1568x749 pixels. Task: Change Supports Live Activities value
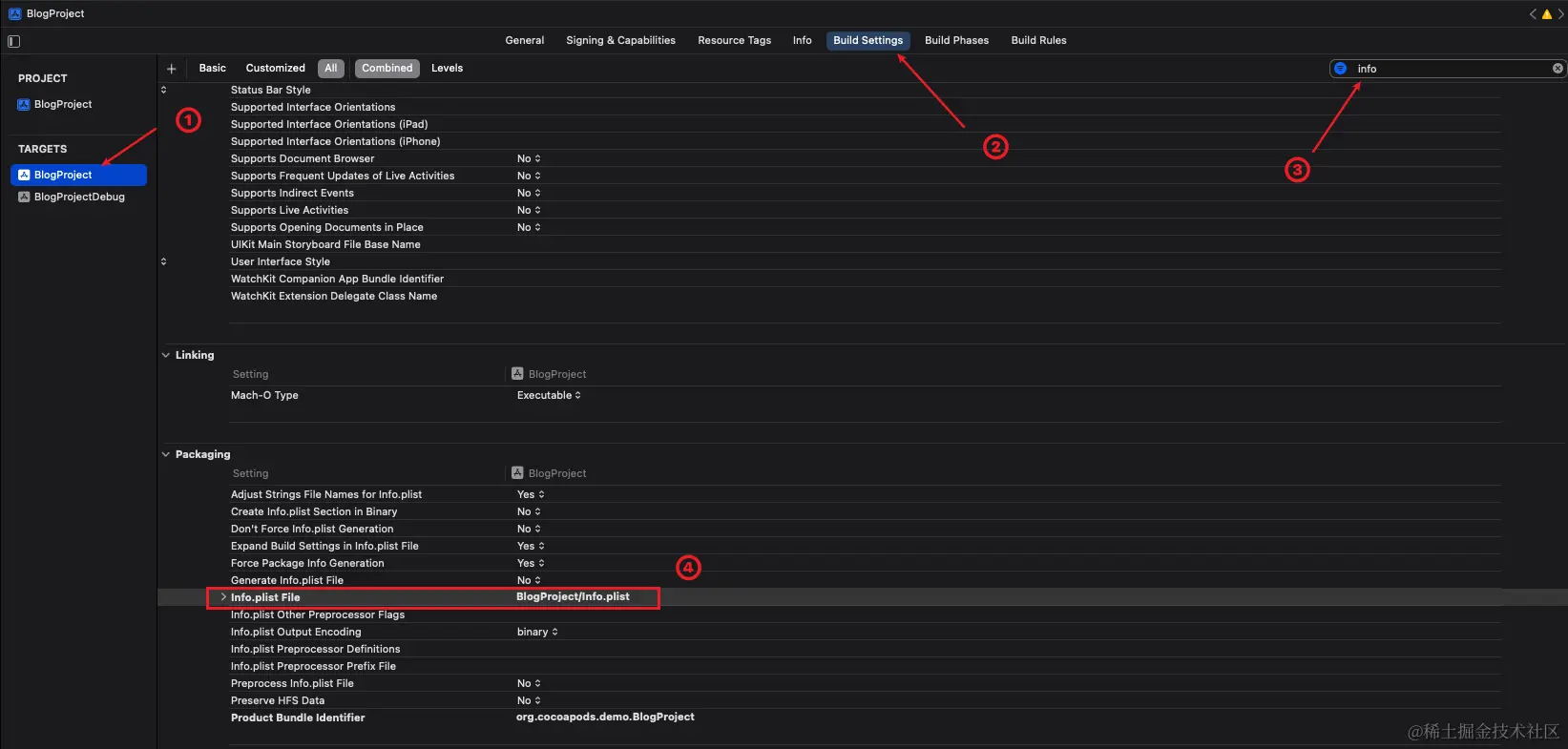[x=529, y=210]
